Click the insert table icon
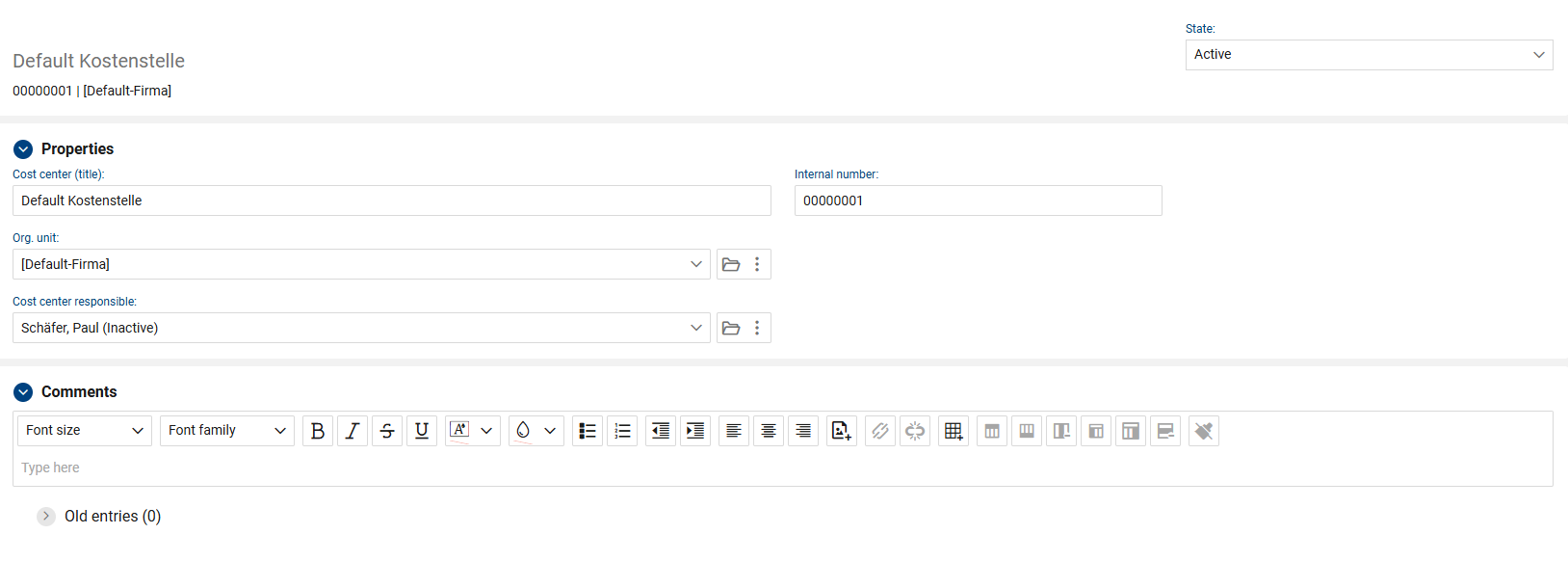 point(954,431)
